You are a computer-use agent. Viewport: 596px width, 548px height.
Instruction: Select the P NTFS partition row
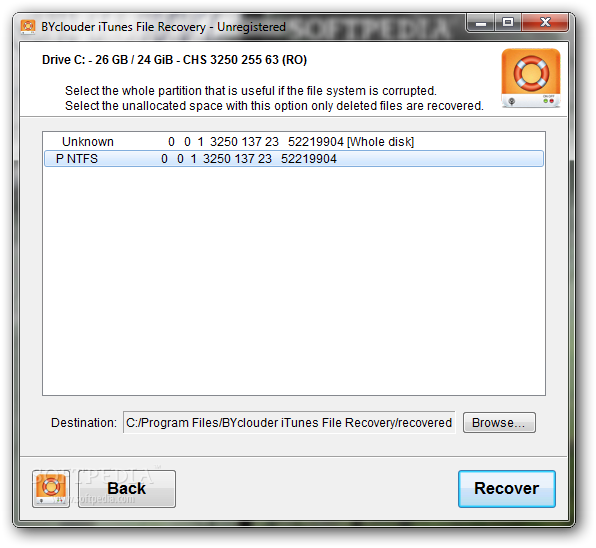point(293,158)
